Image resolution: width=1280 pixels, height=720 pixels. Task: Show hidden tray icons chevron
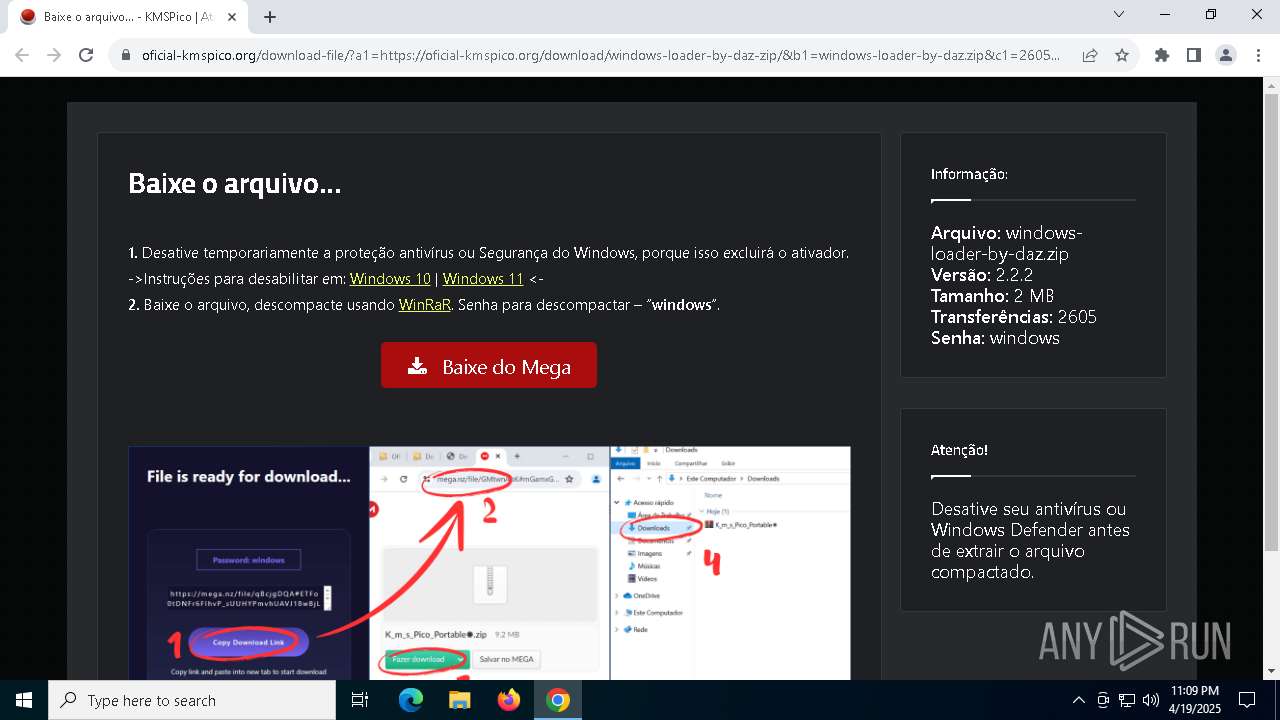1078,700
